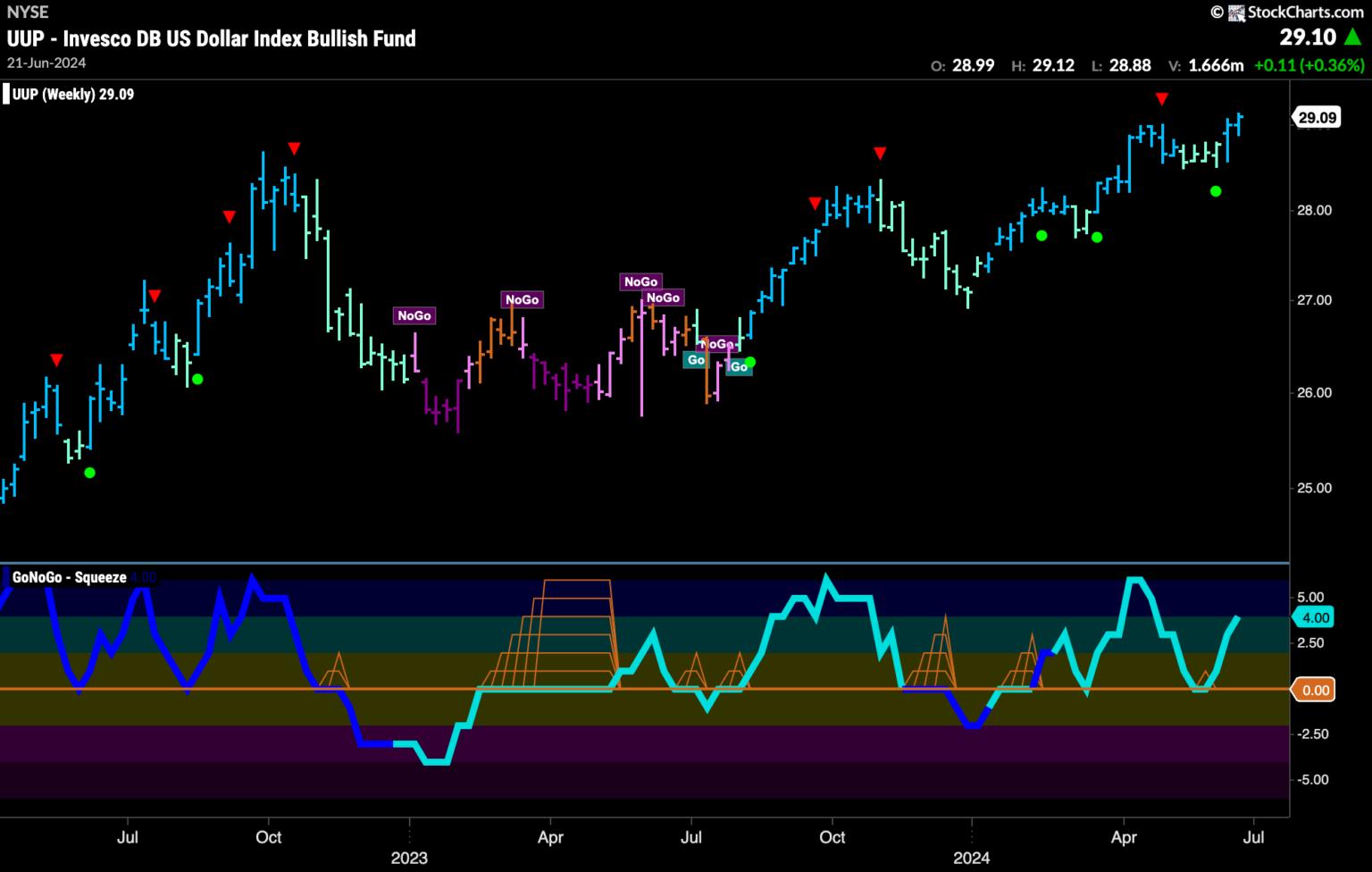Click the 2023 year label on time axis
The width and height of the screenshot is (1372, 872).
coord(409,859)
